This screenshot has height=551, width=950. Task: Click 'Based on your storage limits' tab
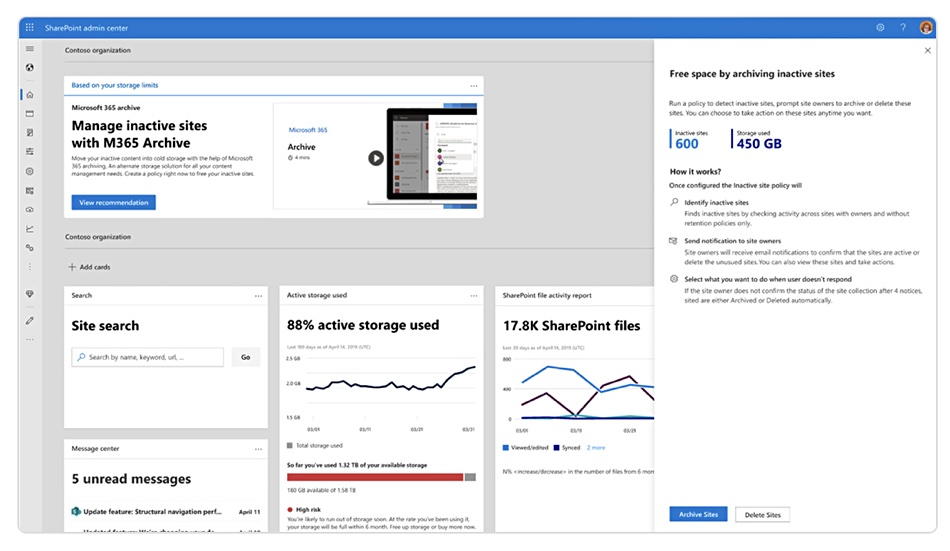point(115,85)
